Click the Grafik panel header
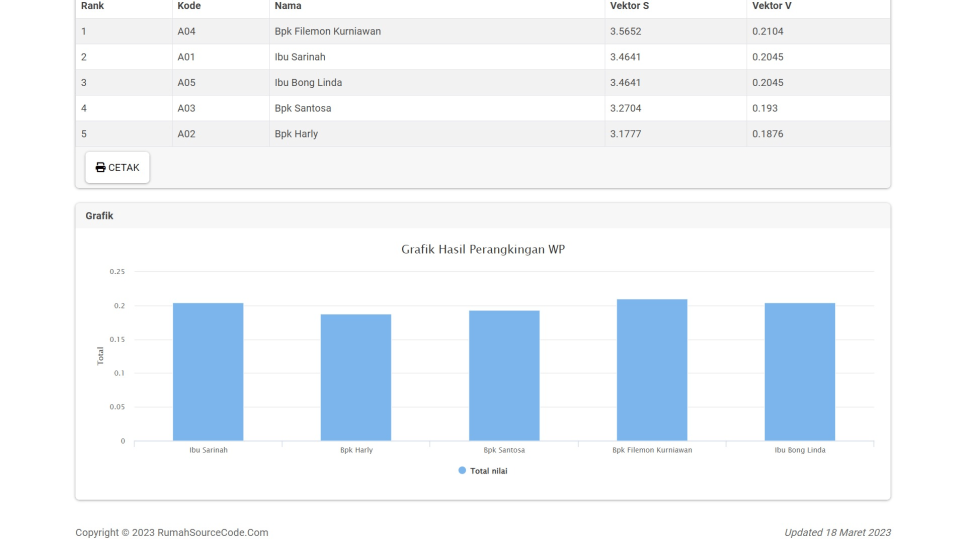 pyautogui.click(x=99, y=216)
